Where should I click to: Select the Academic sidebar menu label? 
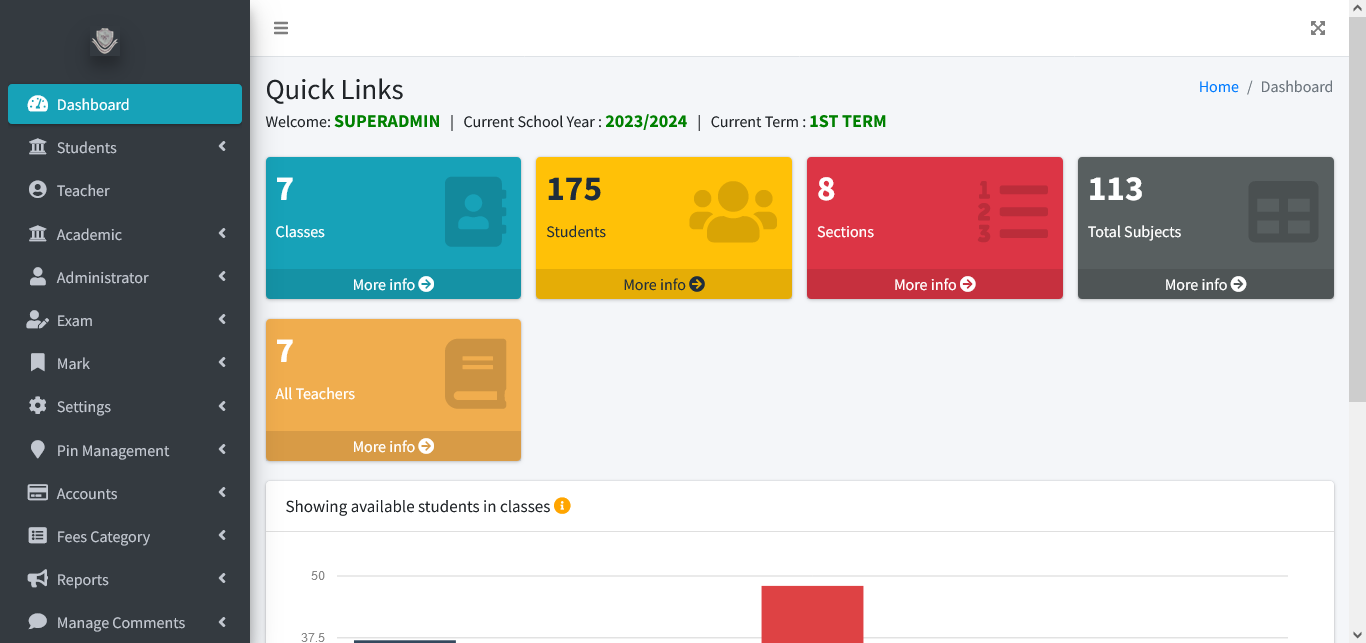(89, 234)
